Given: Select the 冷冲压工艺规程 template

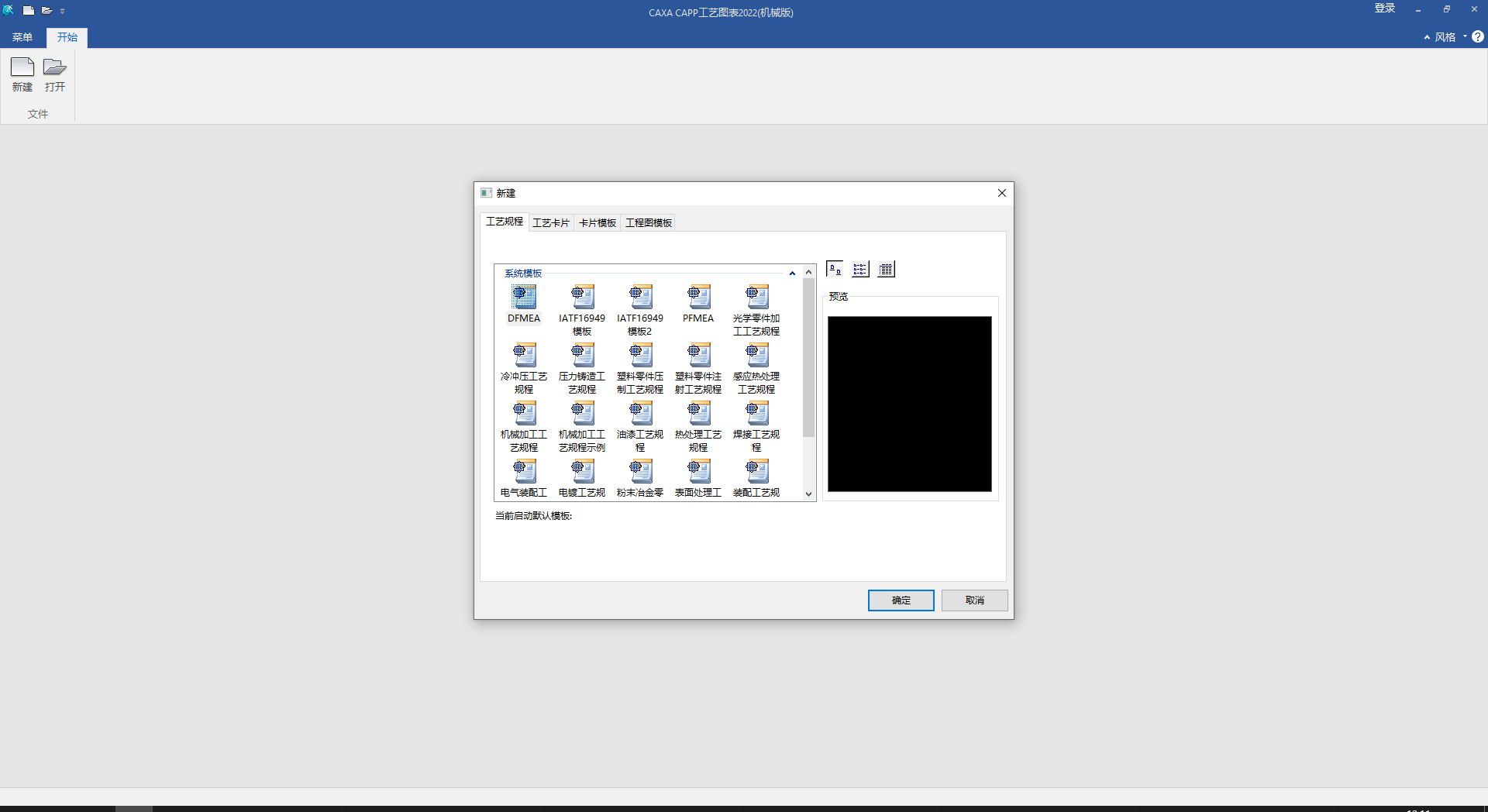Looking at the screenshot, I should coord(524,368).
